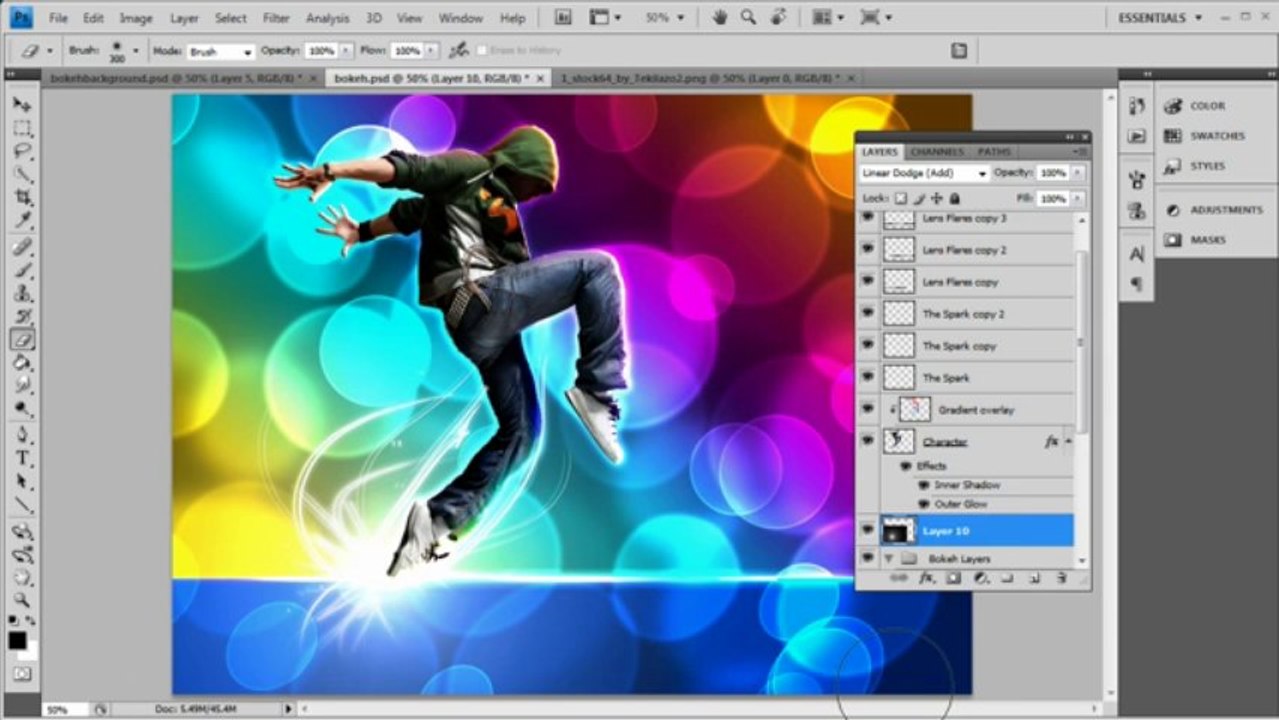The image size is (1279, 720).
Task: Collapse the Character layer effects
Action: 1069,441
